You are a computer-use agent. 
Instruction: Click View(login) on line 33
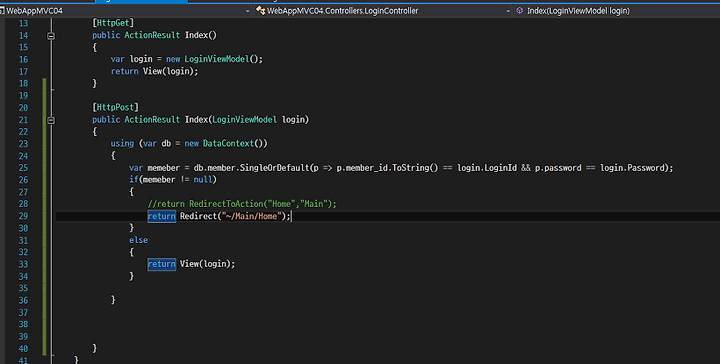click(x=205, y=264)
